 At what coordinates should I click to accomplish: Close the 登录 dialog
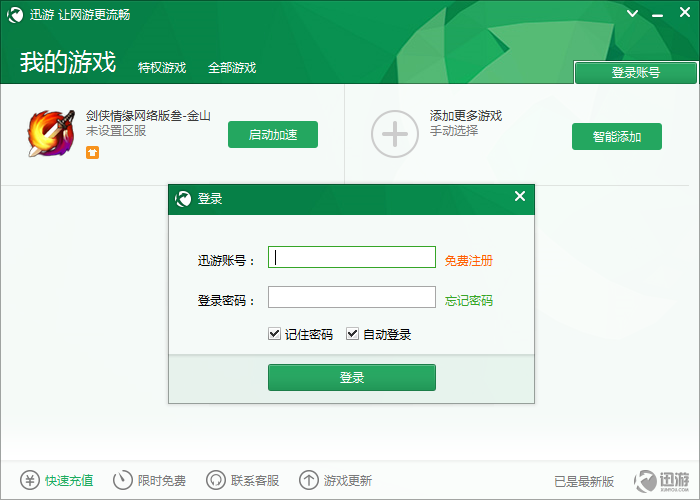tap(520, 196)
